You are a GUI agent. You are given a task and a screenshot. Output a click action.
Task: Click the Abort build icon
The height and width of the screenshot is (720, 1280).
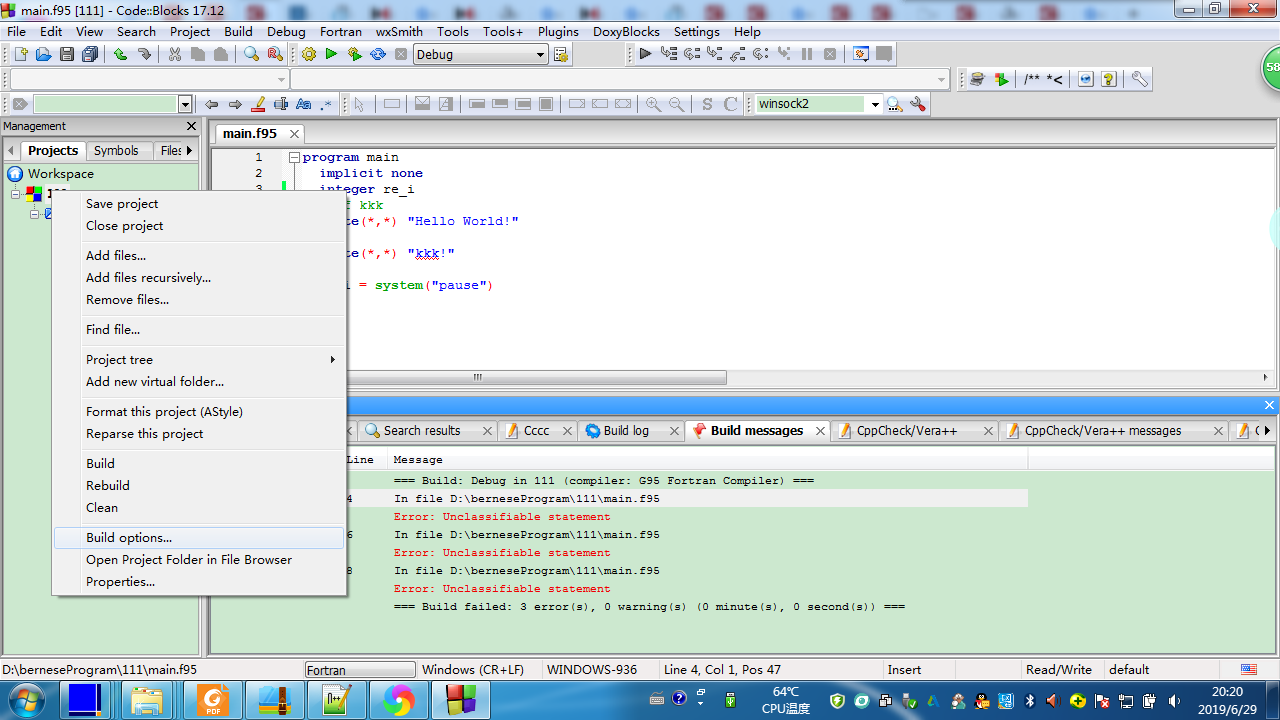[401, 54]
